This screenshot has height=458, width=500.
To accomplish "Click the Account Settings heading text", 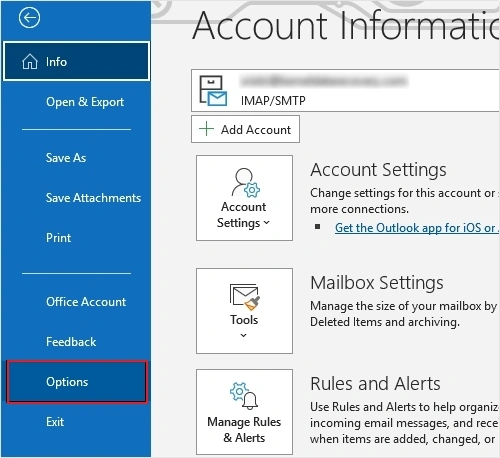I will [378, 170].
